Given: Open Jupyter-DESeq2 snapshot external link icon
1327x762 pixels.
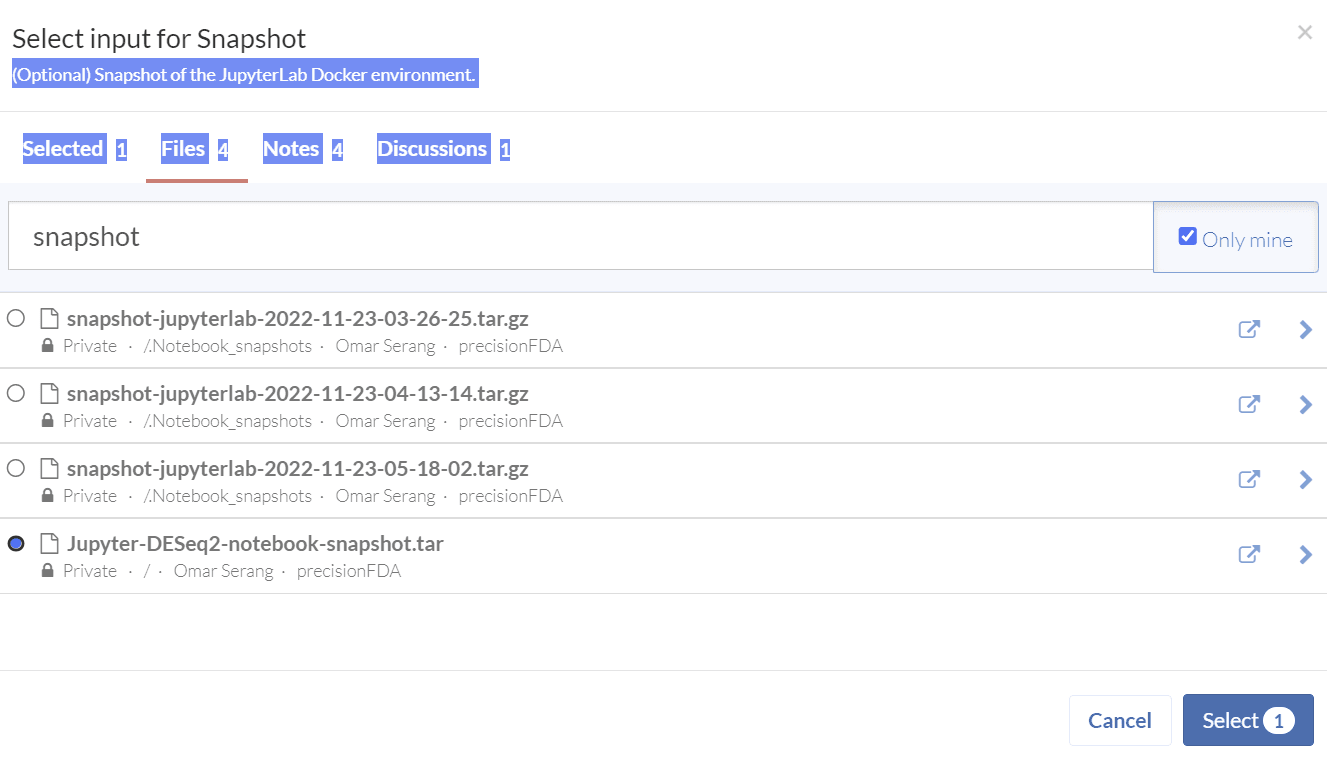Looking at the screenshot, I should pos(1249,554).
